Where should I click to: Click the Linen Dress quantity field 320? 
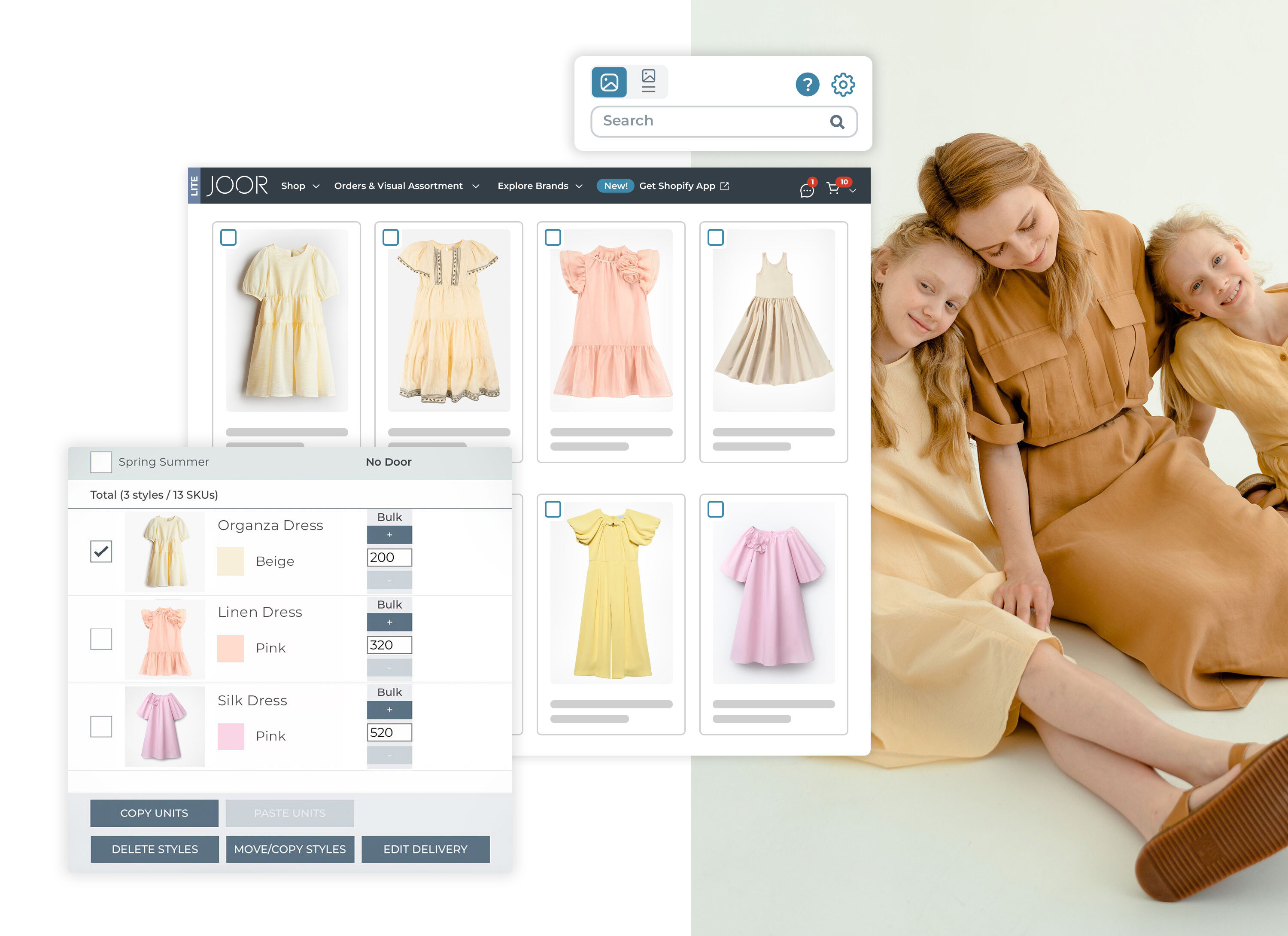pos(389,645)
